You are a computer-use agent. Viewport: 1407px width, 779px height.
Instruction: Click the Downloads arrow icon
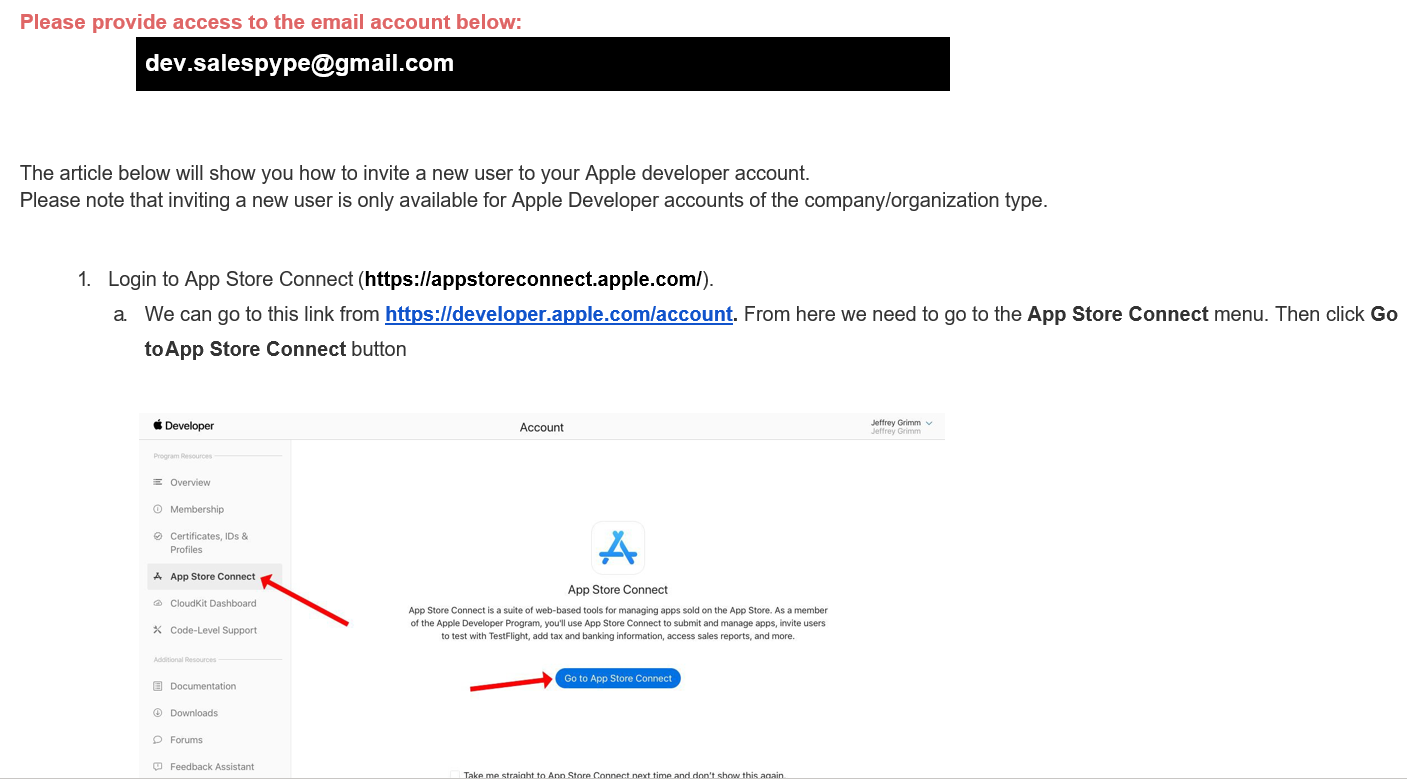(157, 713)
